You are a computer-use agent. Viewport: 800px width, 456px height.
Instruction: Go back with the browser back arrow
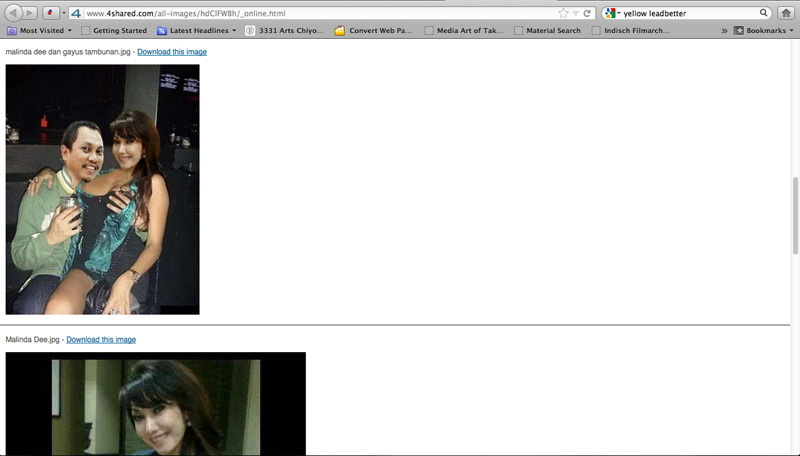pyautogui.click(x=13, y=13)
